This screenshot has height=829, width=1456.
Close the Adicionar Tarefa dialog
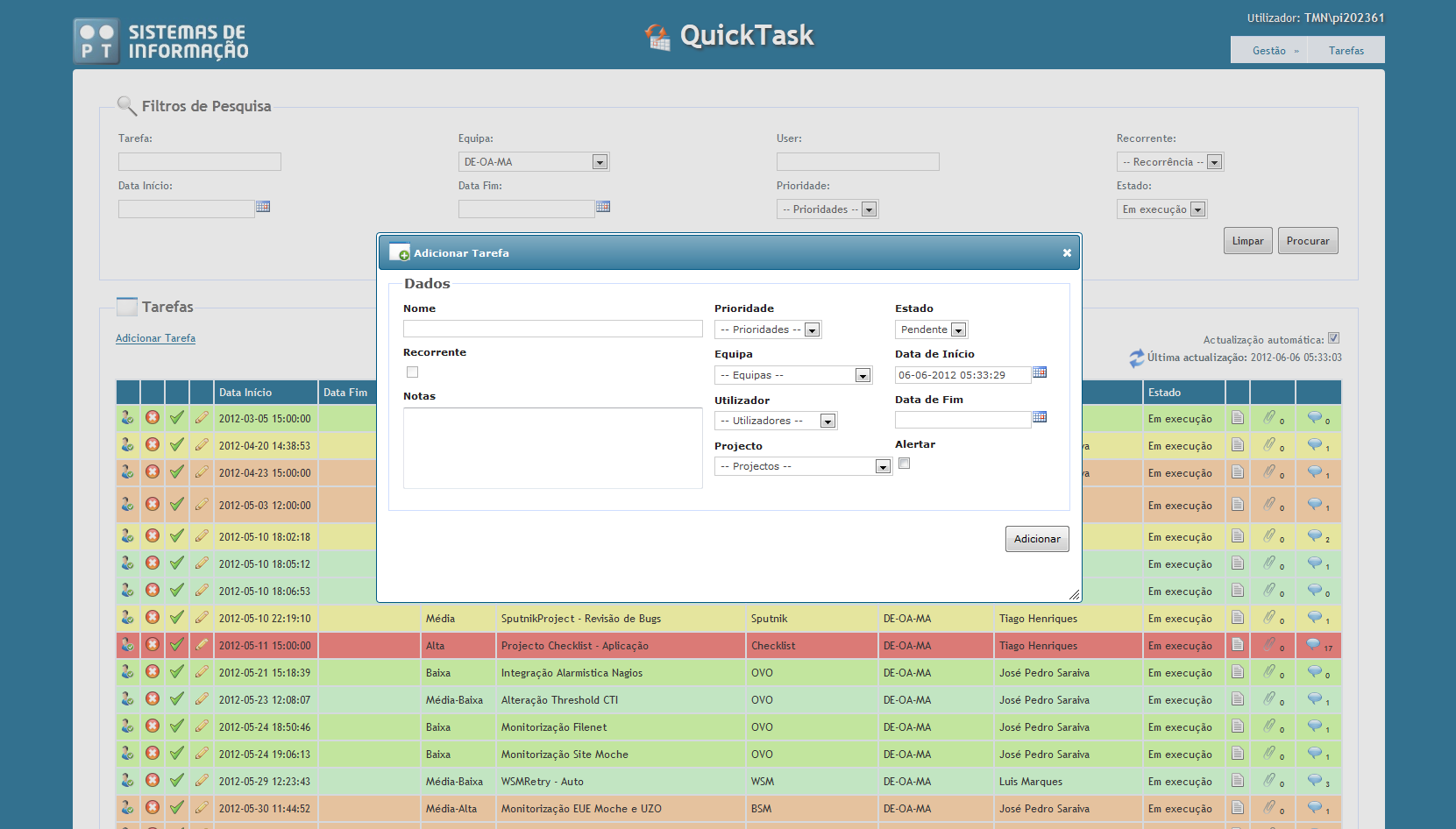click(1067, 252)
